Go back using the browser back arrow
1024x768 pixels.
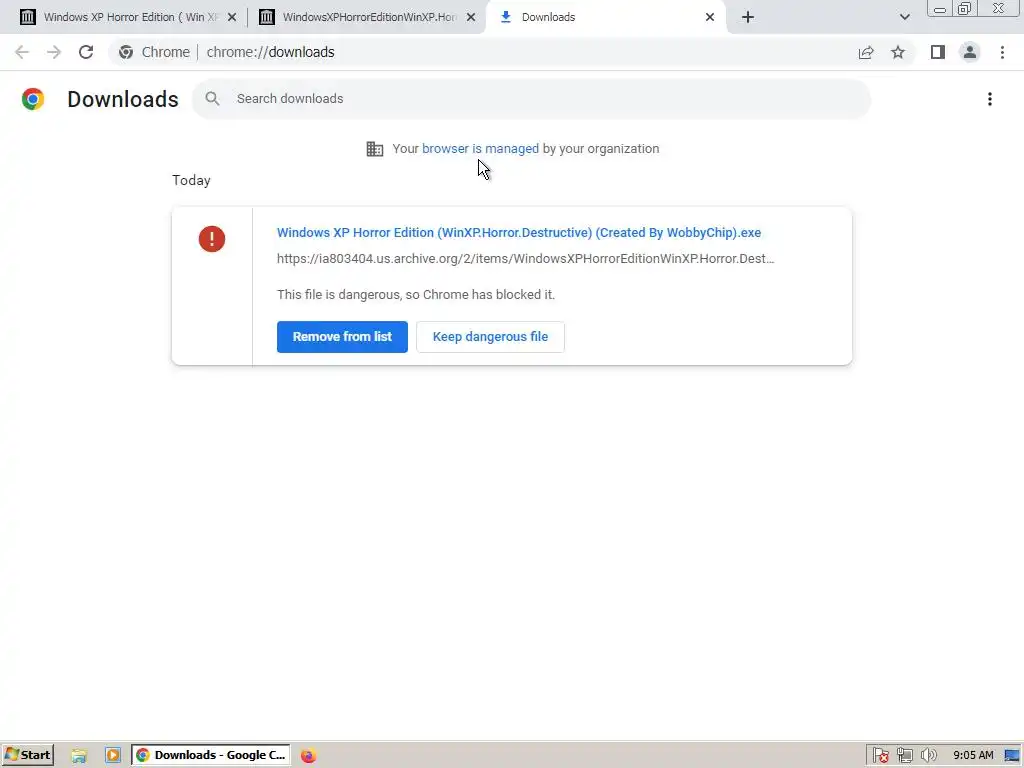[x=22, y=52]
